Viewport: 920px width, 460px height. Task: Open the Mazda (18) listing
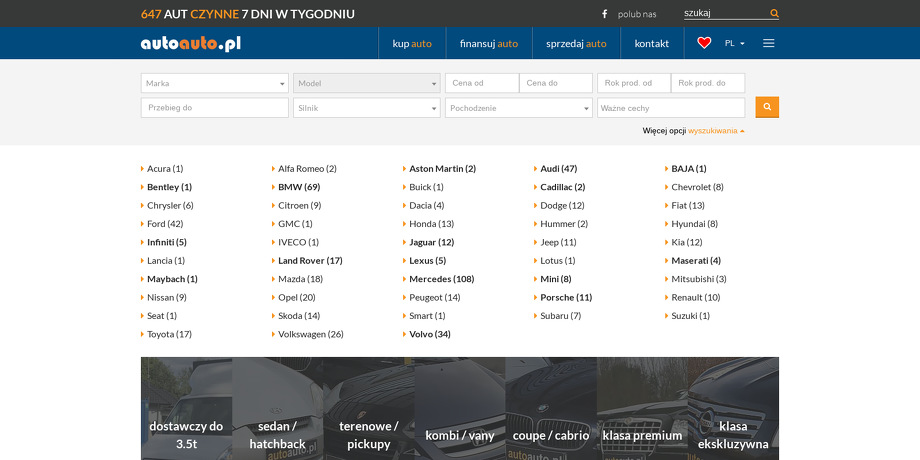pyautogui.click(x=300, y=279)
